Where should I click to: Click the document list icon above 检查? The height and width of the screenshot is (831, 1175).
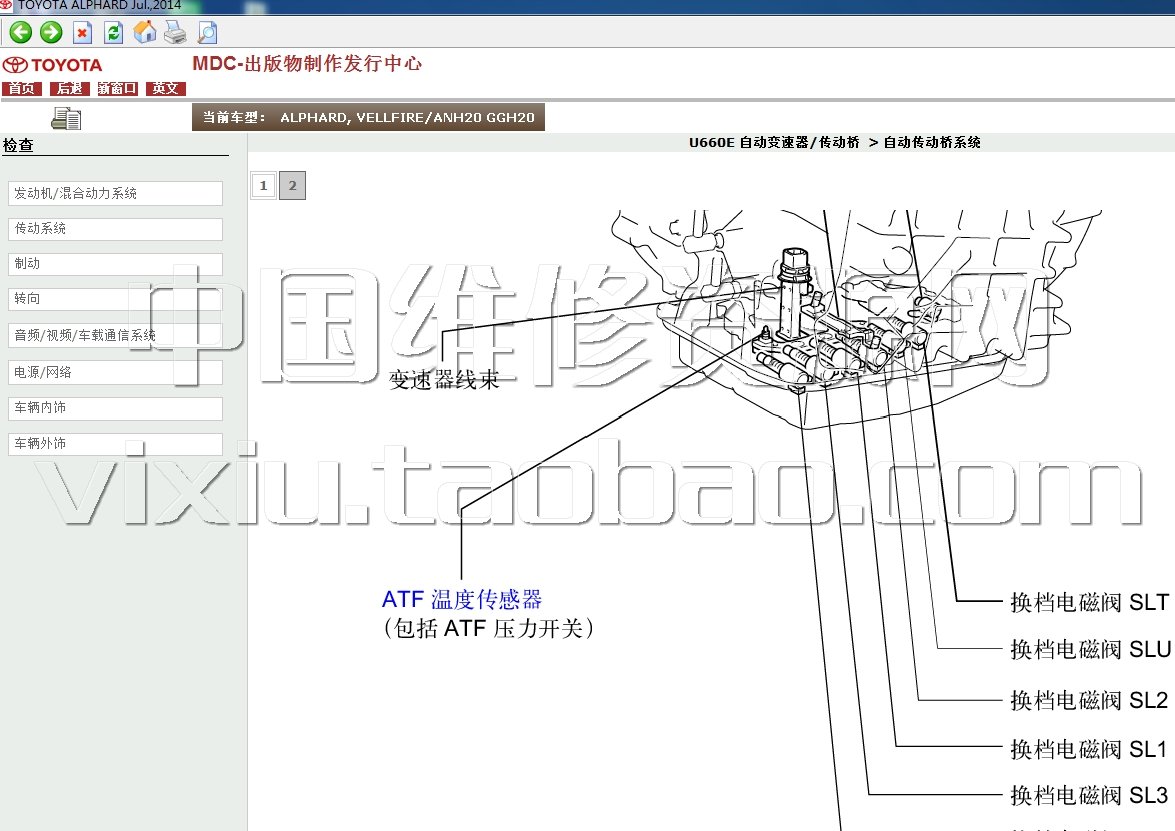[x=66, y=118]
